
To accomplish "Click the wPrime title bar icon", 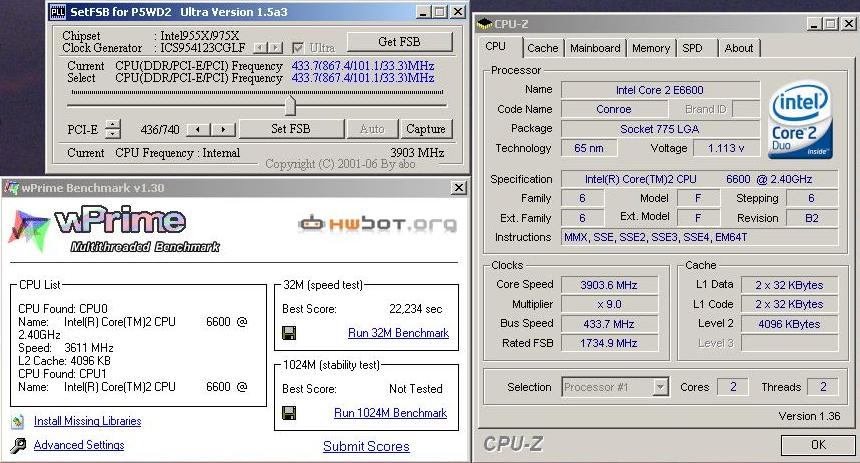I will pos(11,188).
